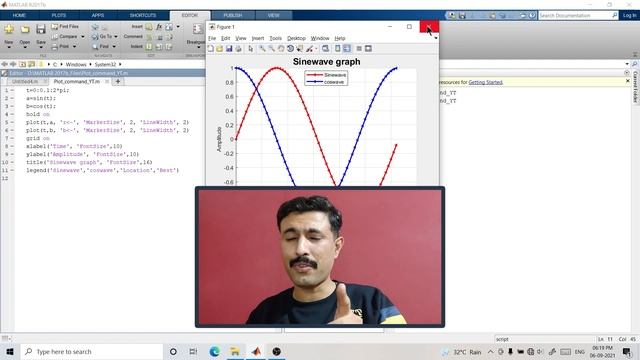640x360 pixels.
Task: Open the Edit menu in Figure 1
Action: click(226, 38)
